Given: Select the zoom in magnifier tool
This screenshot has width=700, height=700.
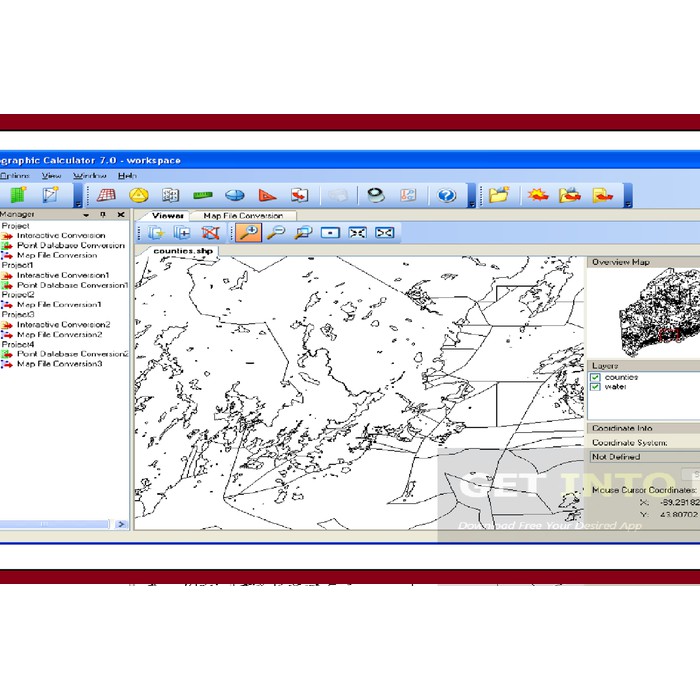Looking at the screenshot, I should pos(249,233).
